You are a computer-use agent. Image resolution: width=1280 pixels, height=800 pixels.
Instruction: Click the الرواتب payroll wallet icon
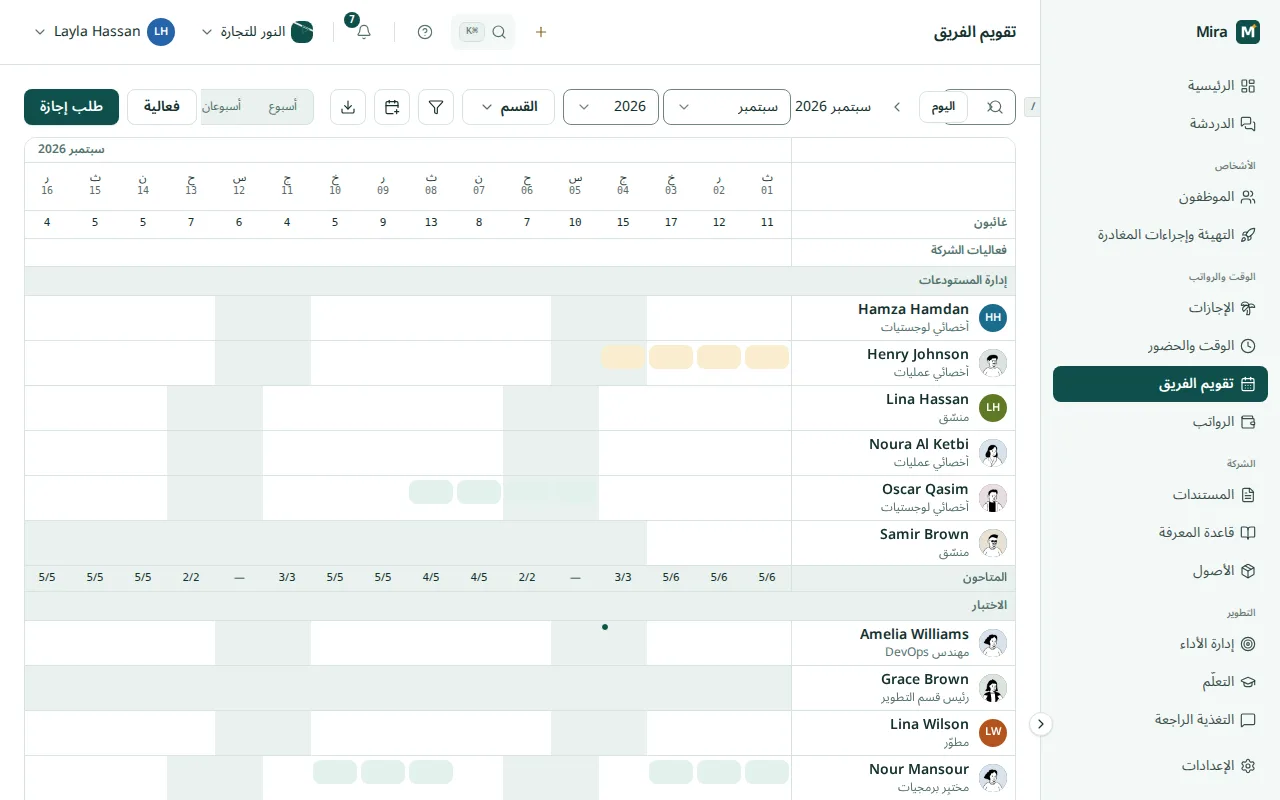click(1247, 422)
